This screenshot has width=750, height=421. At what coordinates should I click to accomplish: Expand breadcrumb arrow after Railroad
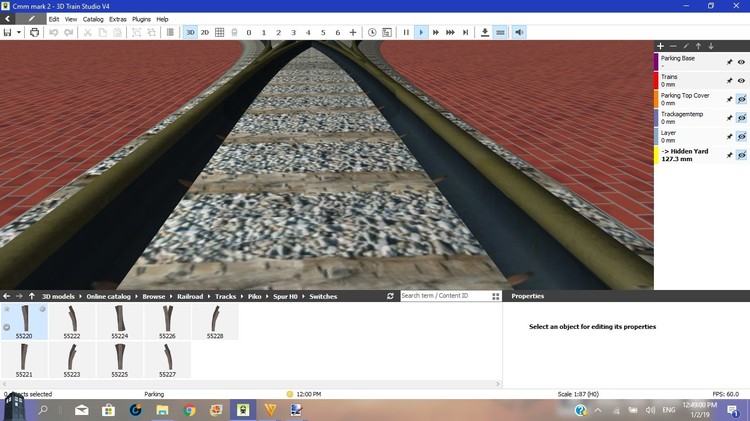pyautogui.click(x=209, y=297)
